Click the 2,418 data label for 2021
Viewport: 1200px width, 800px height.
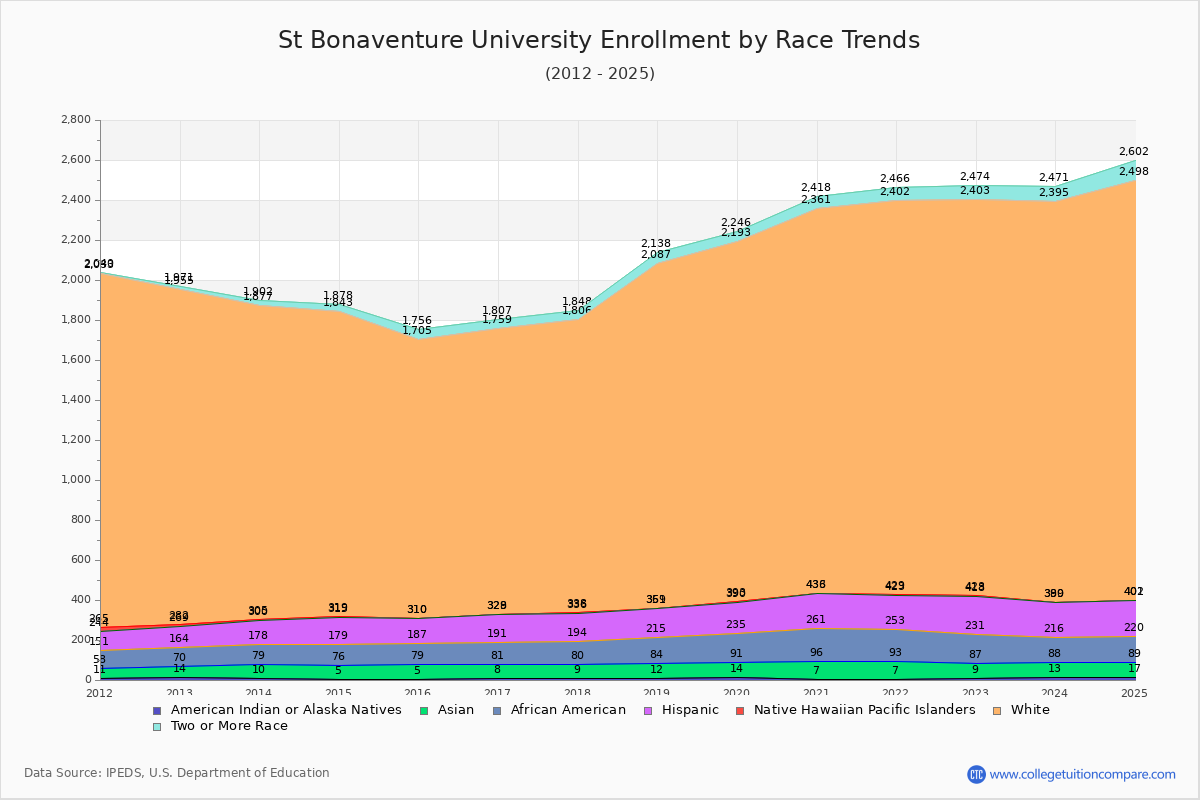coord(816,188)
